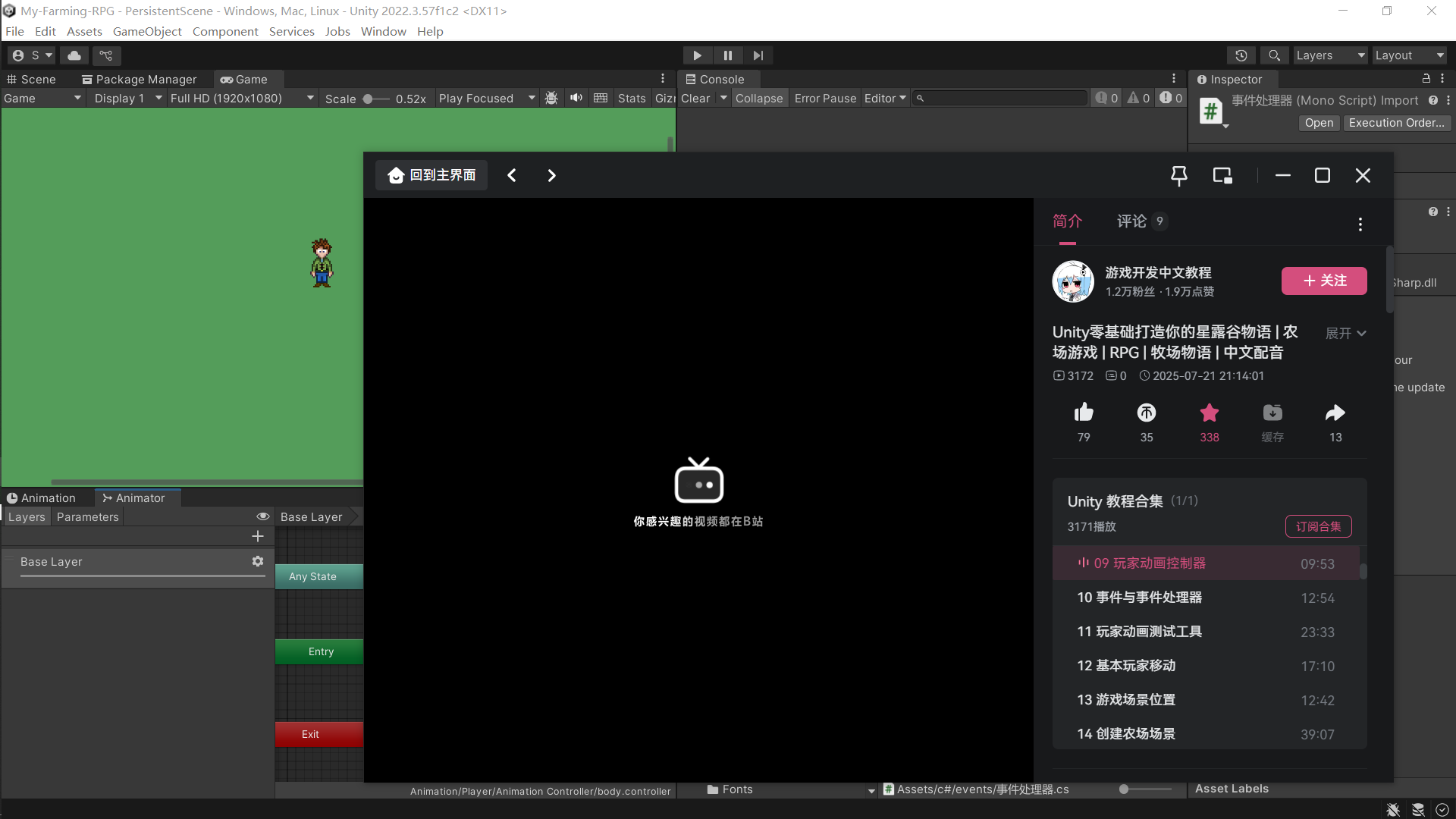Toggle Error Pause in Console
The height and width of the screenshot is (819, 1456).
(x=825, y=99)
